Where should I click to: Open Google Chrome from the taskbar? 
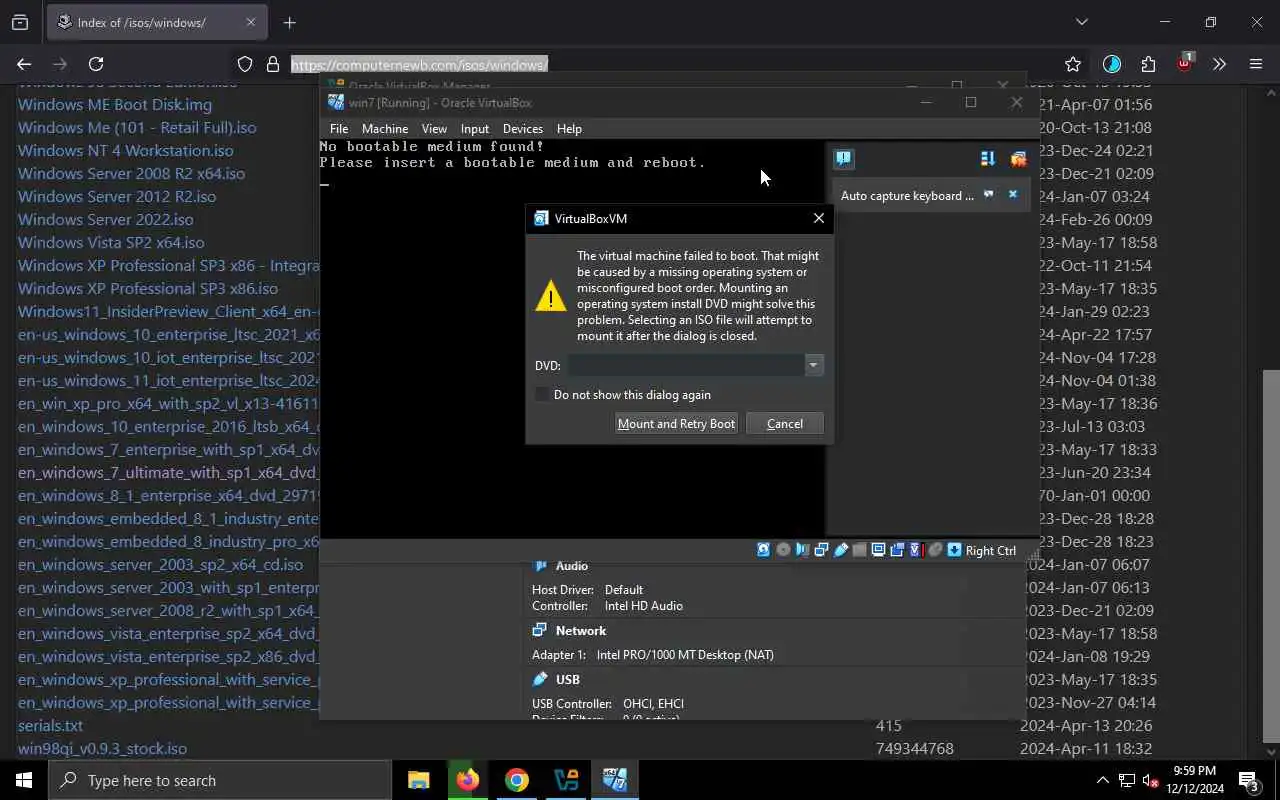517,780
